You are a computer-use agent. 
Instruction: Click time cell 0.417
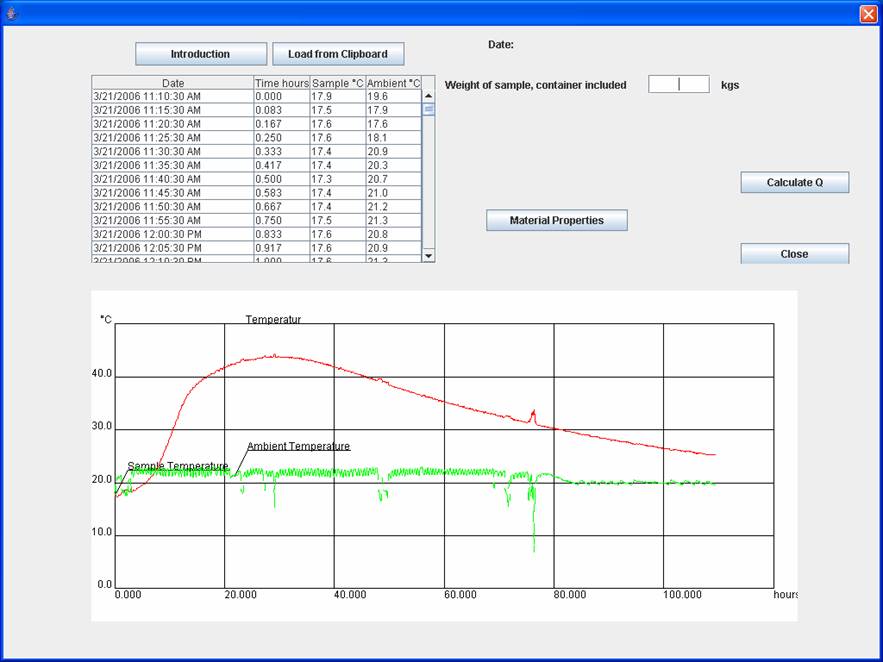pos(282,165)
